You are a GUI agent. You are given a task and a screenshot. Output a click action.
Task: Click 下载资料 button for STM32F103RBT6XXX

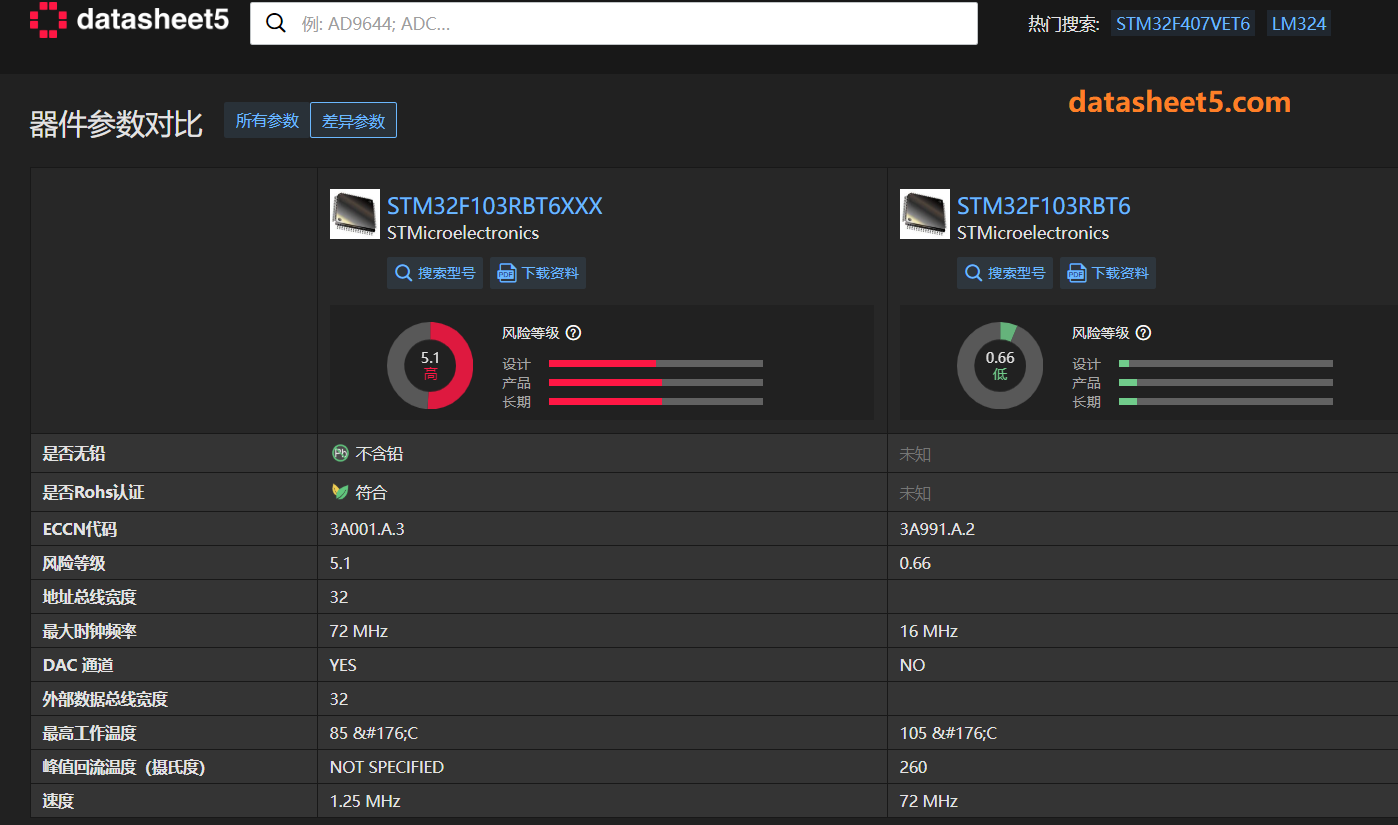click(538, 273)
